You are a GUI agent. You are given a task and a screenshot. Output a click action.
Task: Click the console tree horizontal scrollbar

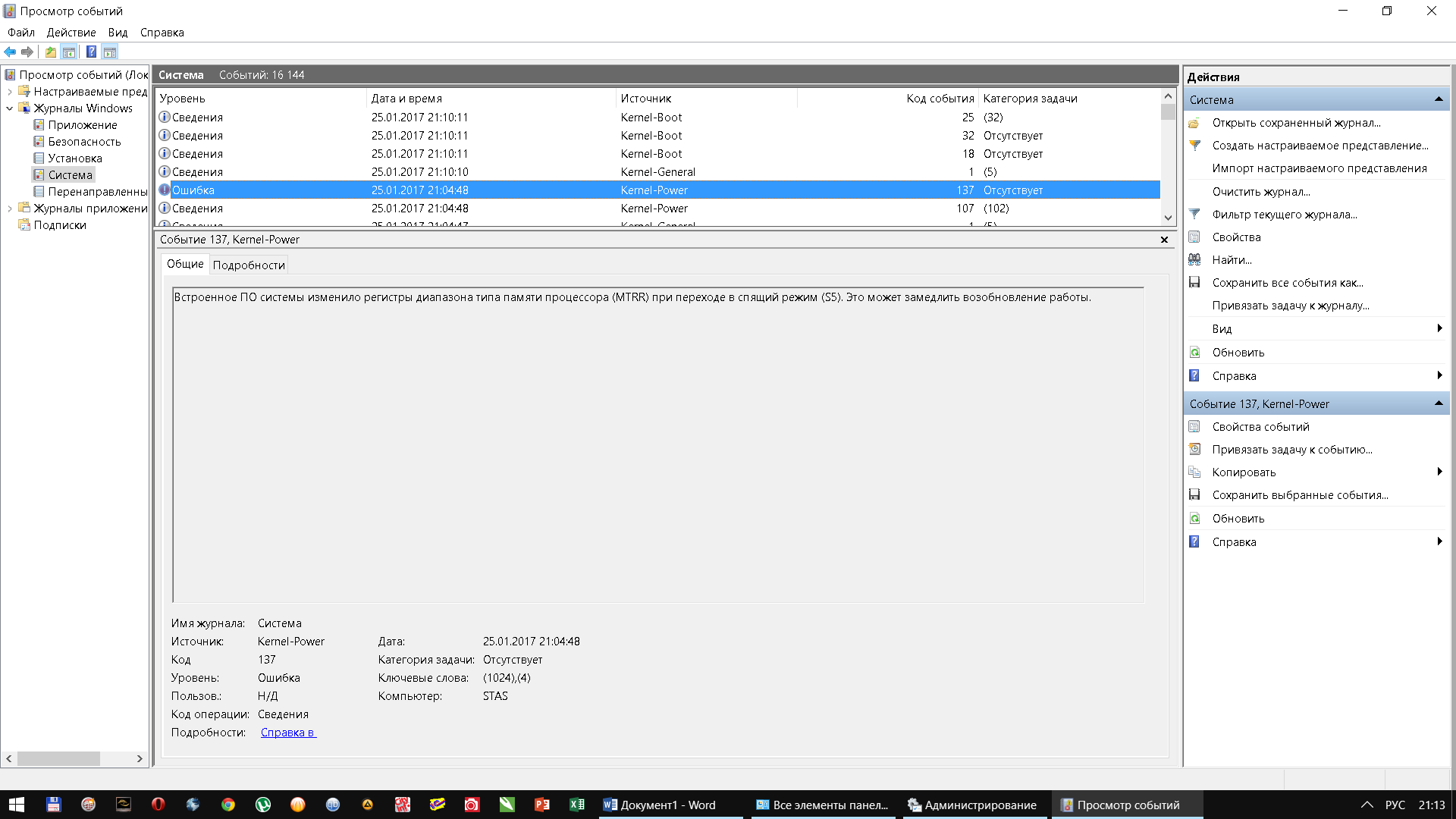coord(59,758)
